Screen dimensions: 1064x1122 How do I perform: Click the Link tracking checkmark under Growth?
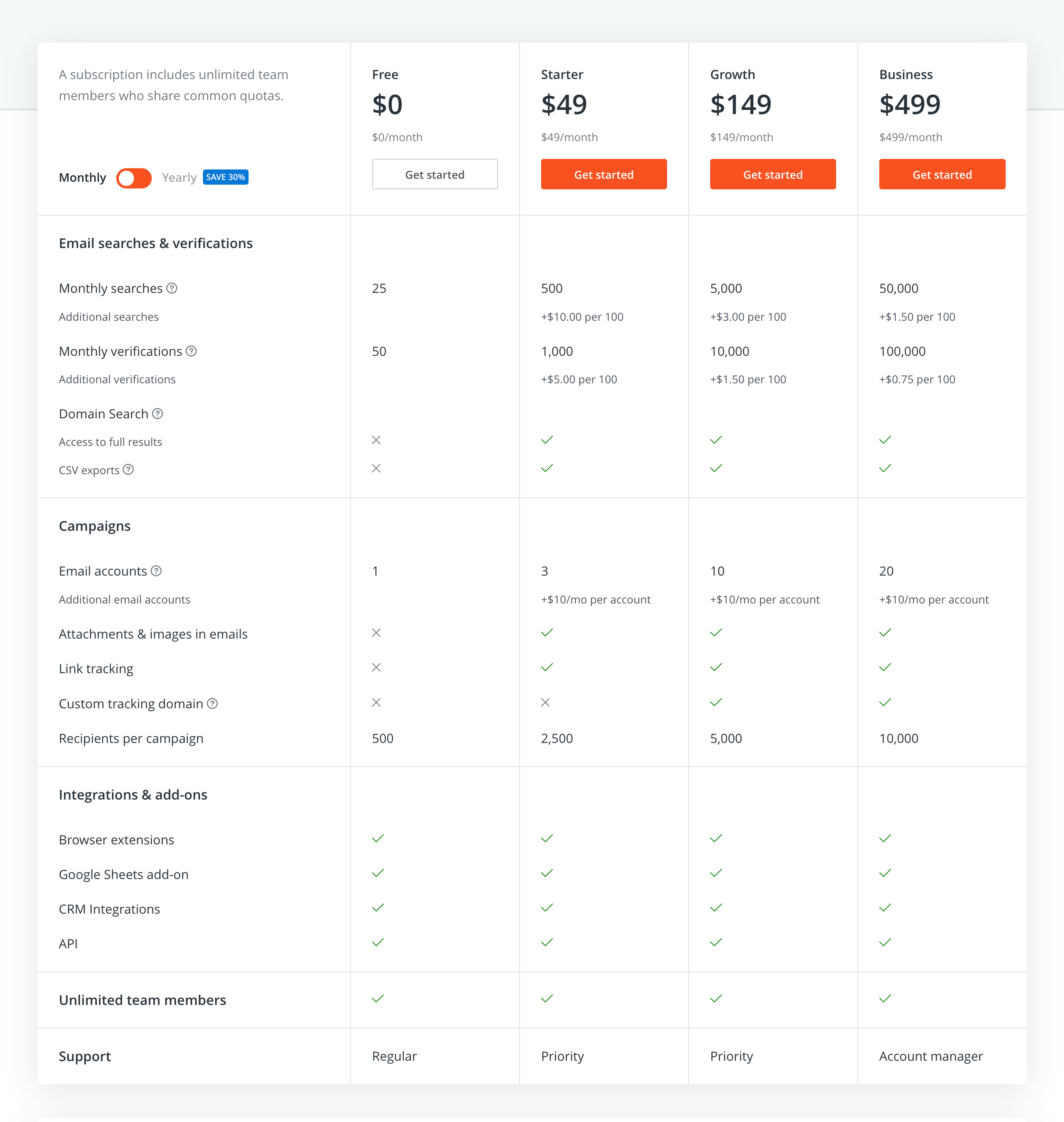715,667
